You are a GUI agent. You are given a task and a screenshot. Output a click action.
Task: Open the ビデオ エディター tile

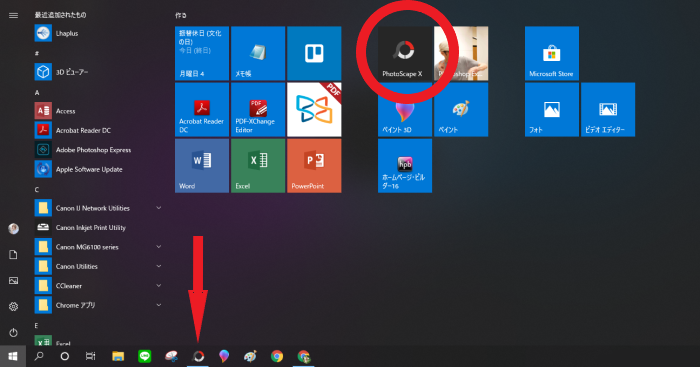coord(608,109)
